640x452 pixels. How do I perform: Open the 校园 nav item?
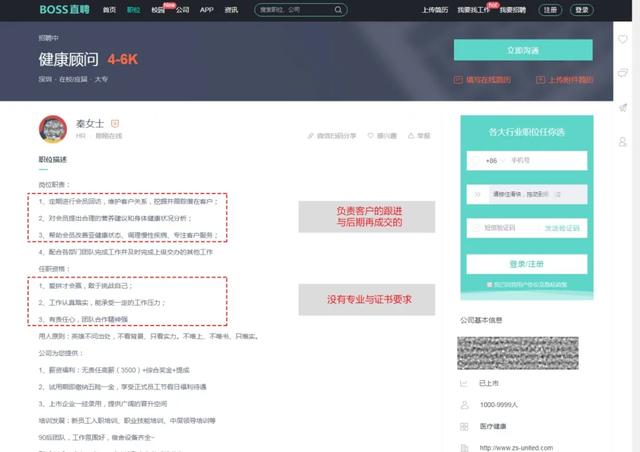(x=158, y=10)
